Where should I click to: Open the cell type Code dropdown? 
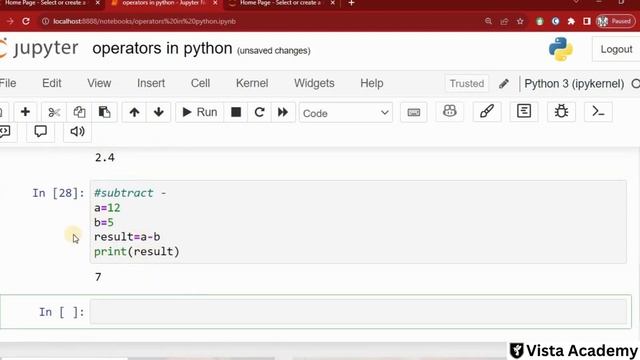[x=346, y=113]
